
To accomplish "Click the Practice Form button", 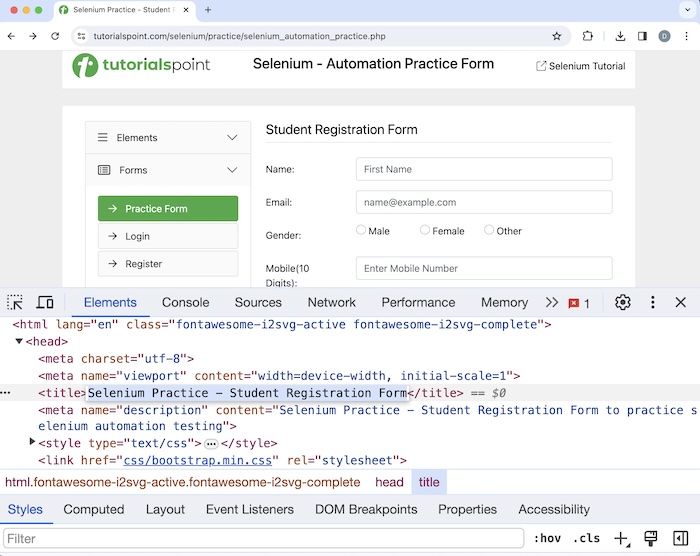I will click(x=168, y=208).
